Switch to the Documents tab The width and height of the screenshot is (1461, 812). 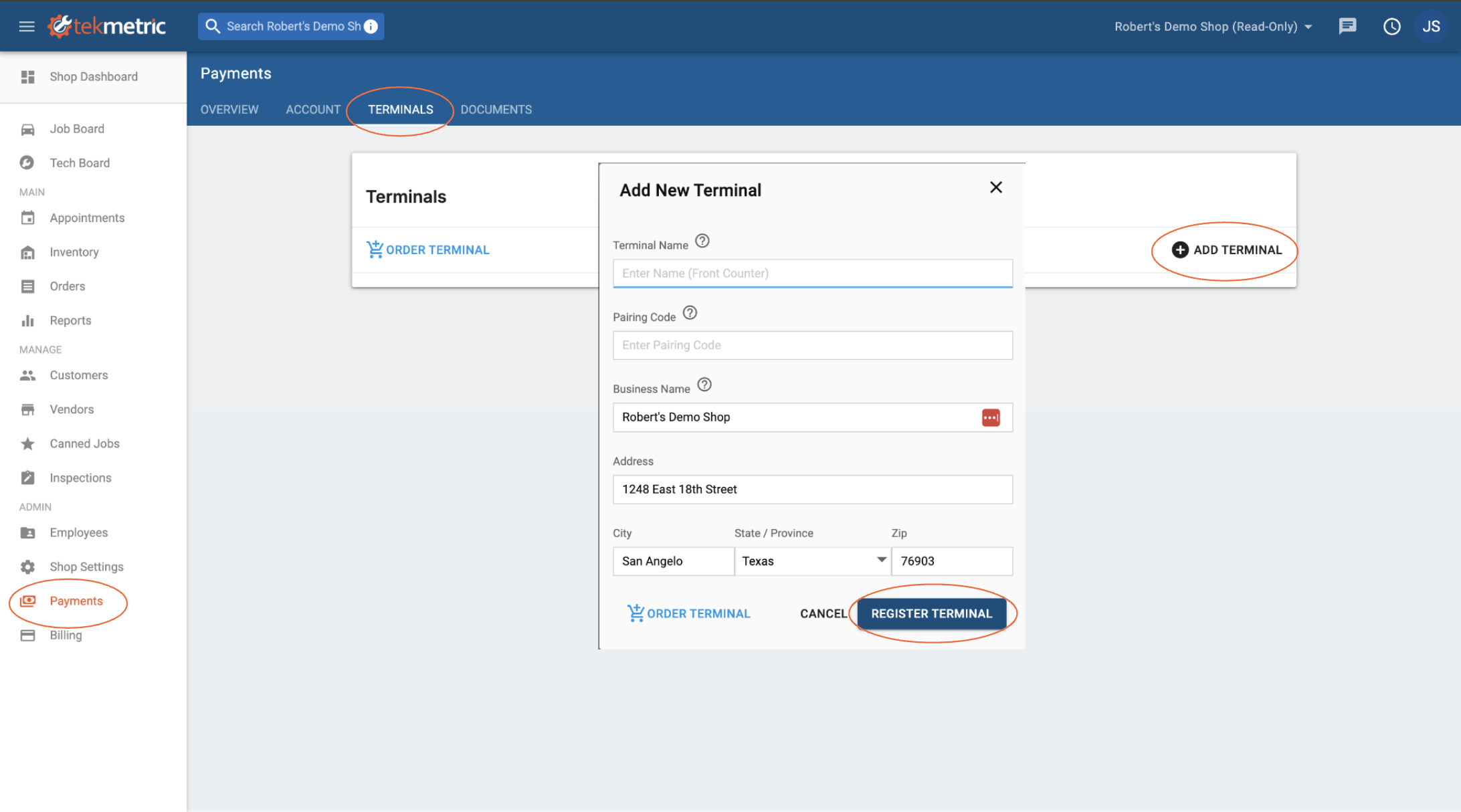pyautogui.click(x=496, y=109)
